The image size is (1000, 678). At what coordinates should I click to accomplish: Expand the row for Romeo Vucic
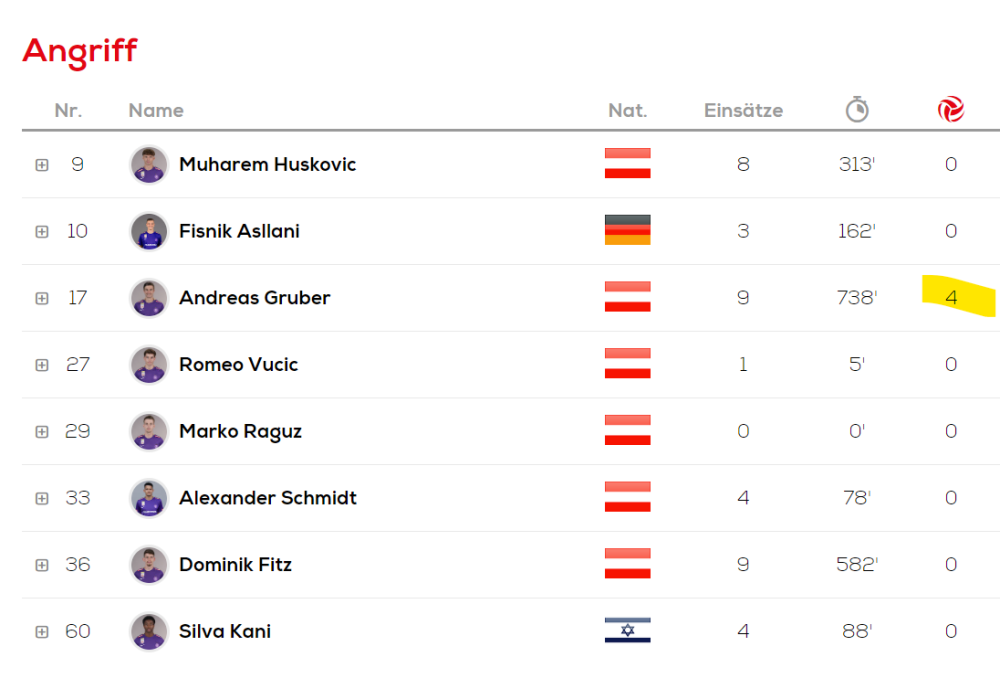pyautogui.click(x=42, y=365)
